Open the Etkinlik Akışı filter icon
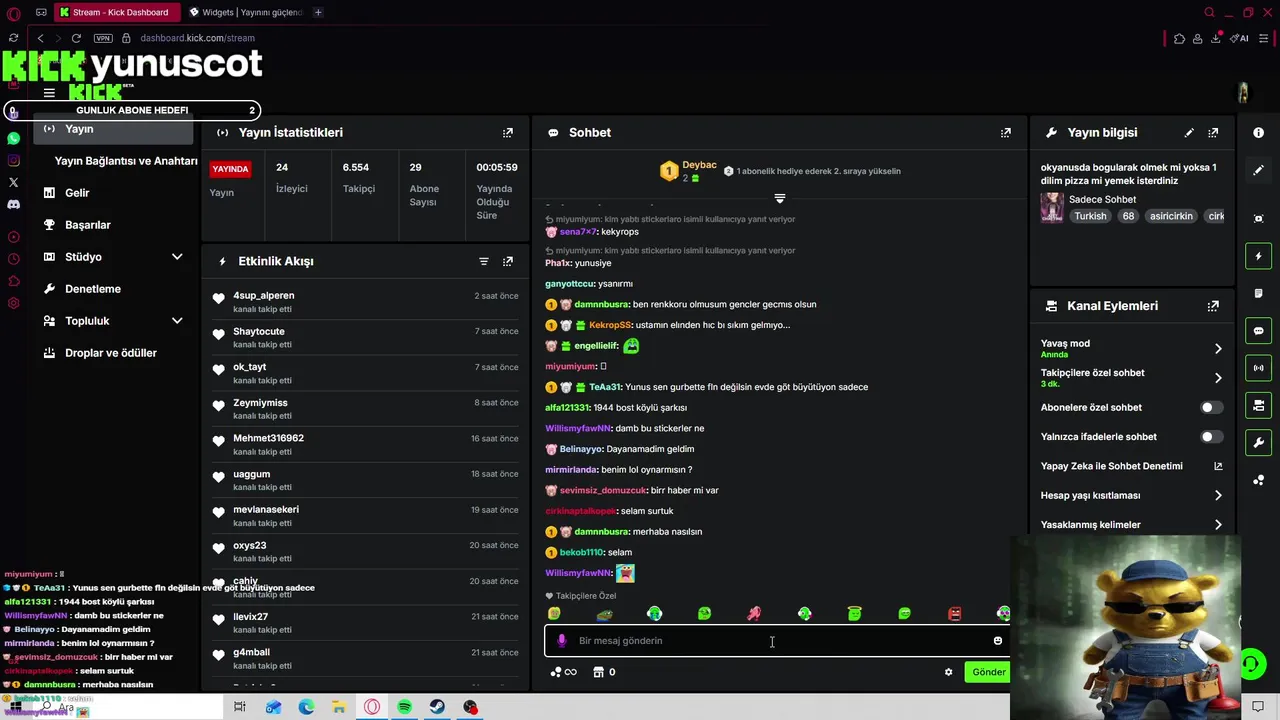Screen dimensions: 1280x720 pyautogui.click(x=484, y=261)
